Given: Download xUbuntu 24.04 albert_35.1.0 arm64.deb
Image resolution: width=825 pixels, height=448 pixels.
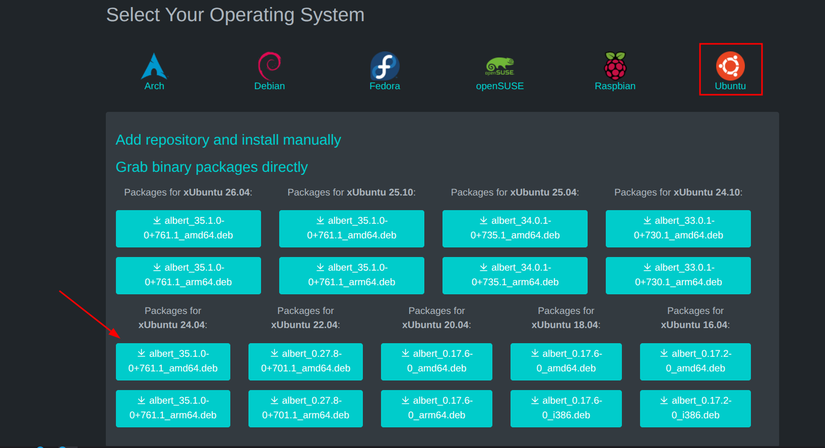Looking at the screenshot, I should click(x=173, y=409).
